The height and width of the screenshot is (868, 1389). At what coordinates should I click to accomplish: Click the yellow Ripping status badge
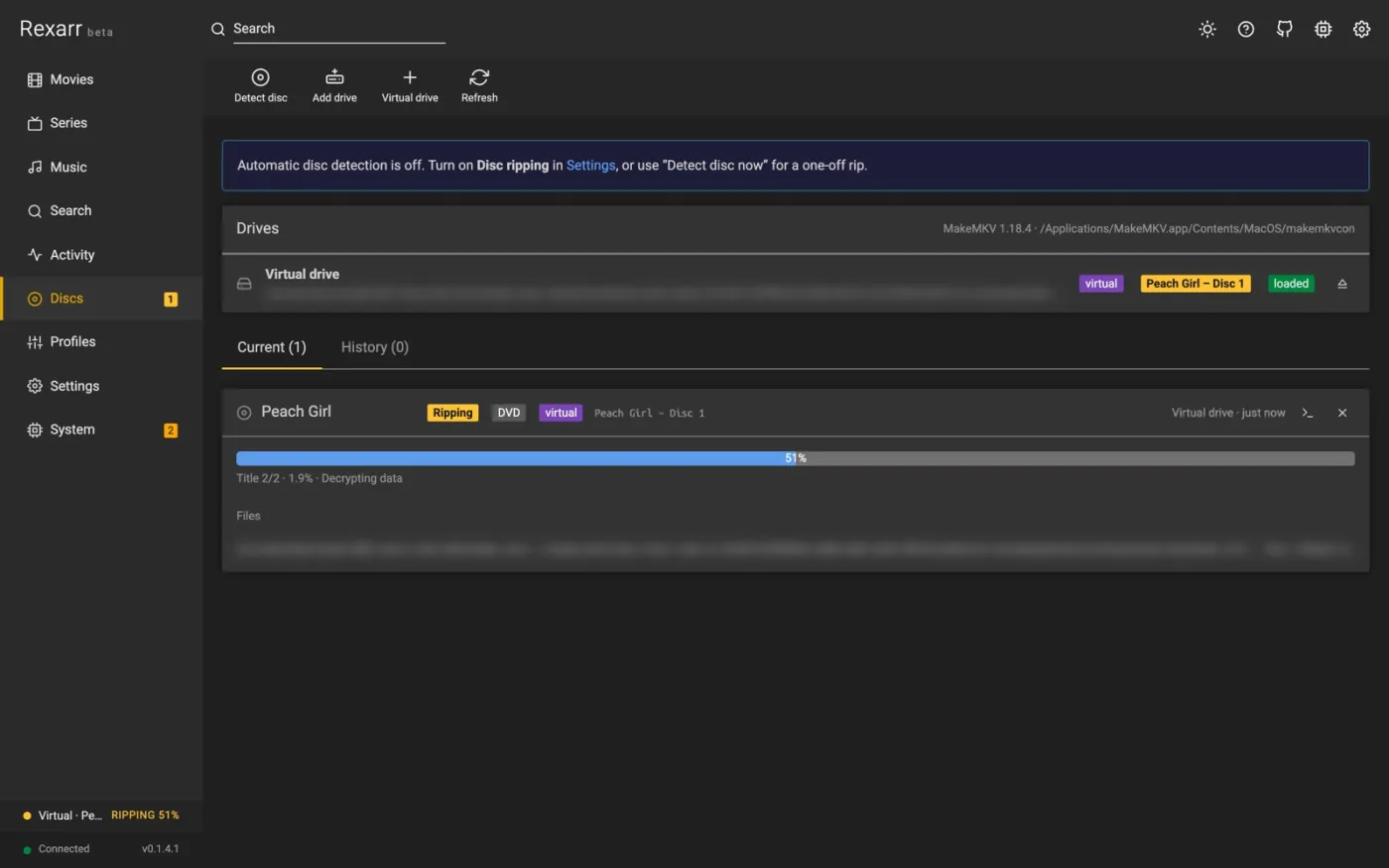tap(452, 413)
